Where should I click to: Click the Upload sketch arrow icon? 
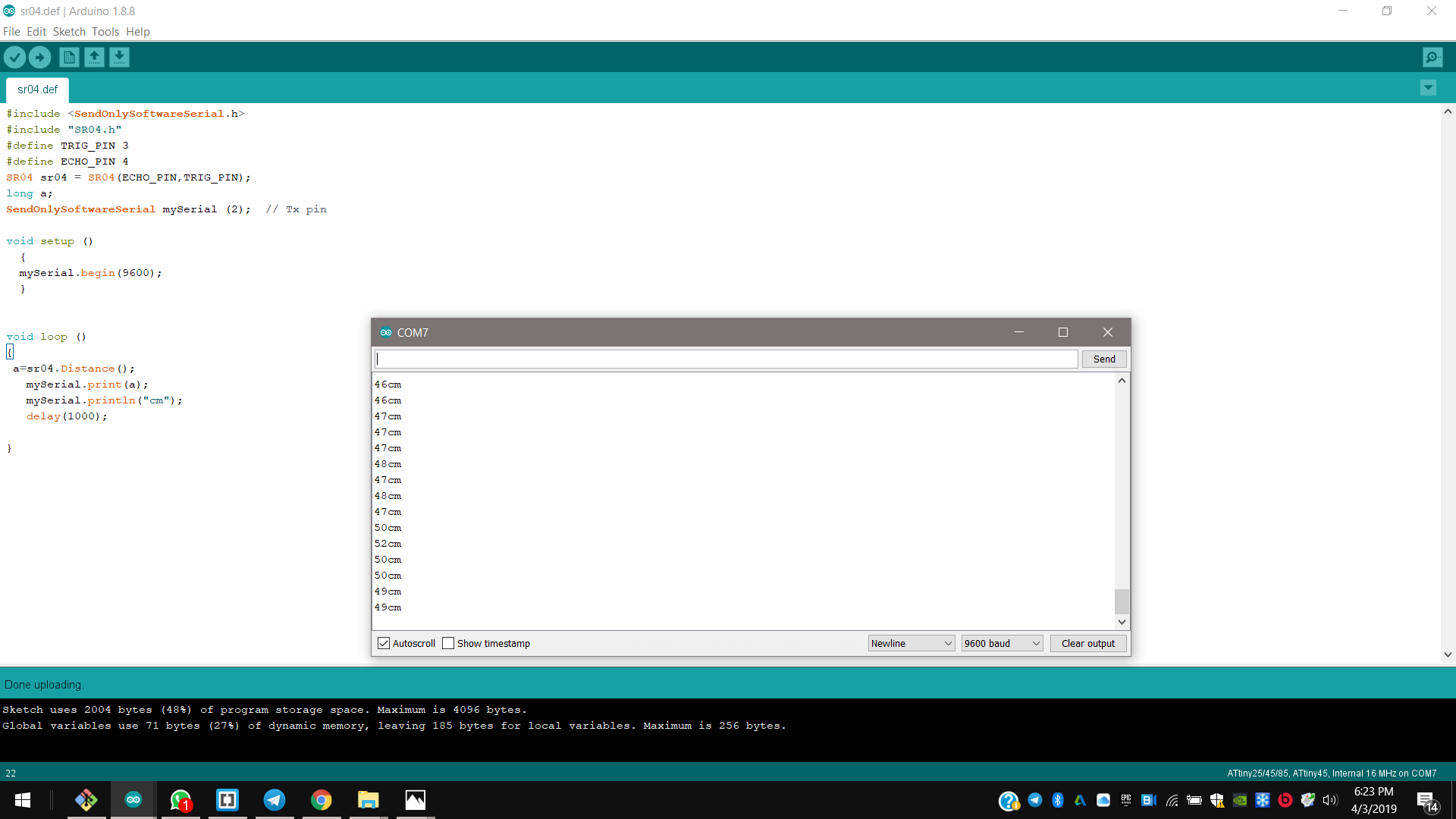(39, 57)
